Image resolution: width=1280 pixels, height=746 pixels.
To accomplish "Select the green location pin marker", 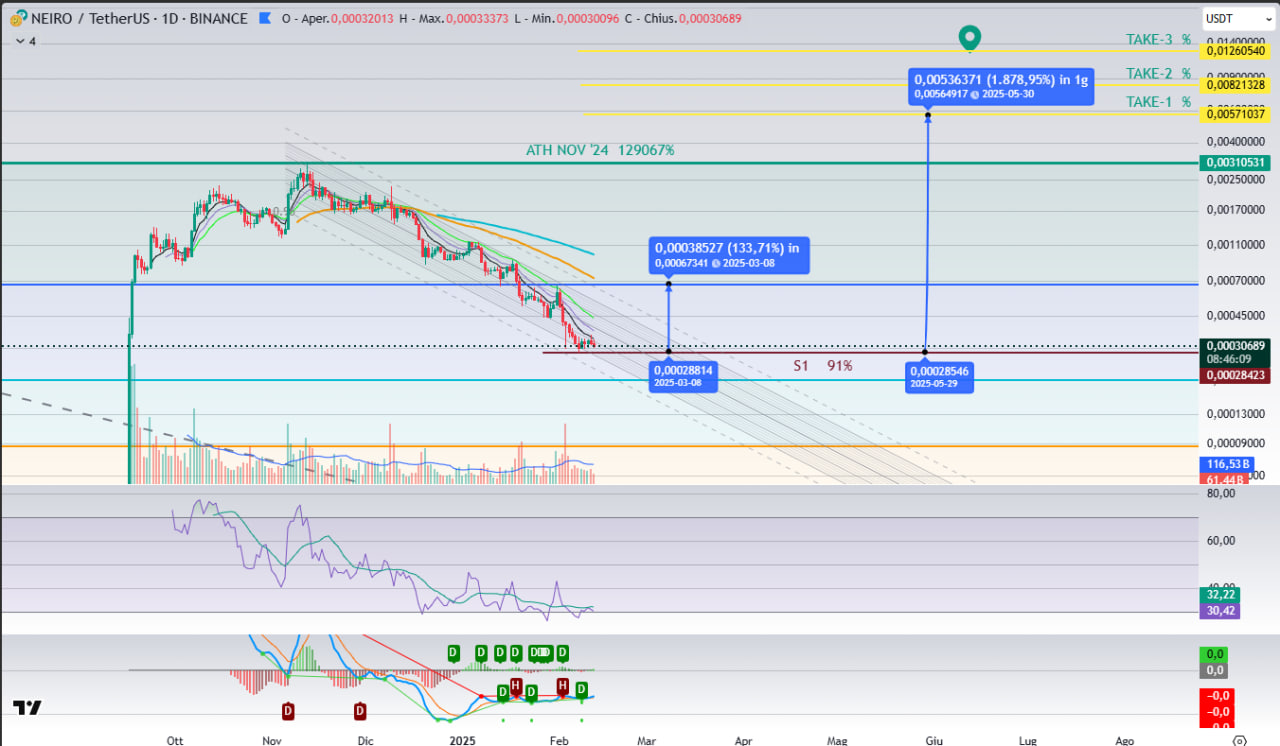I will pyautogui.click(x=968, y=38).
